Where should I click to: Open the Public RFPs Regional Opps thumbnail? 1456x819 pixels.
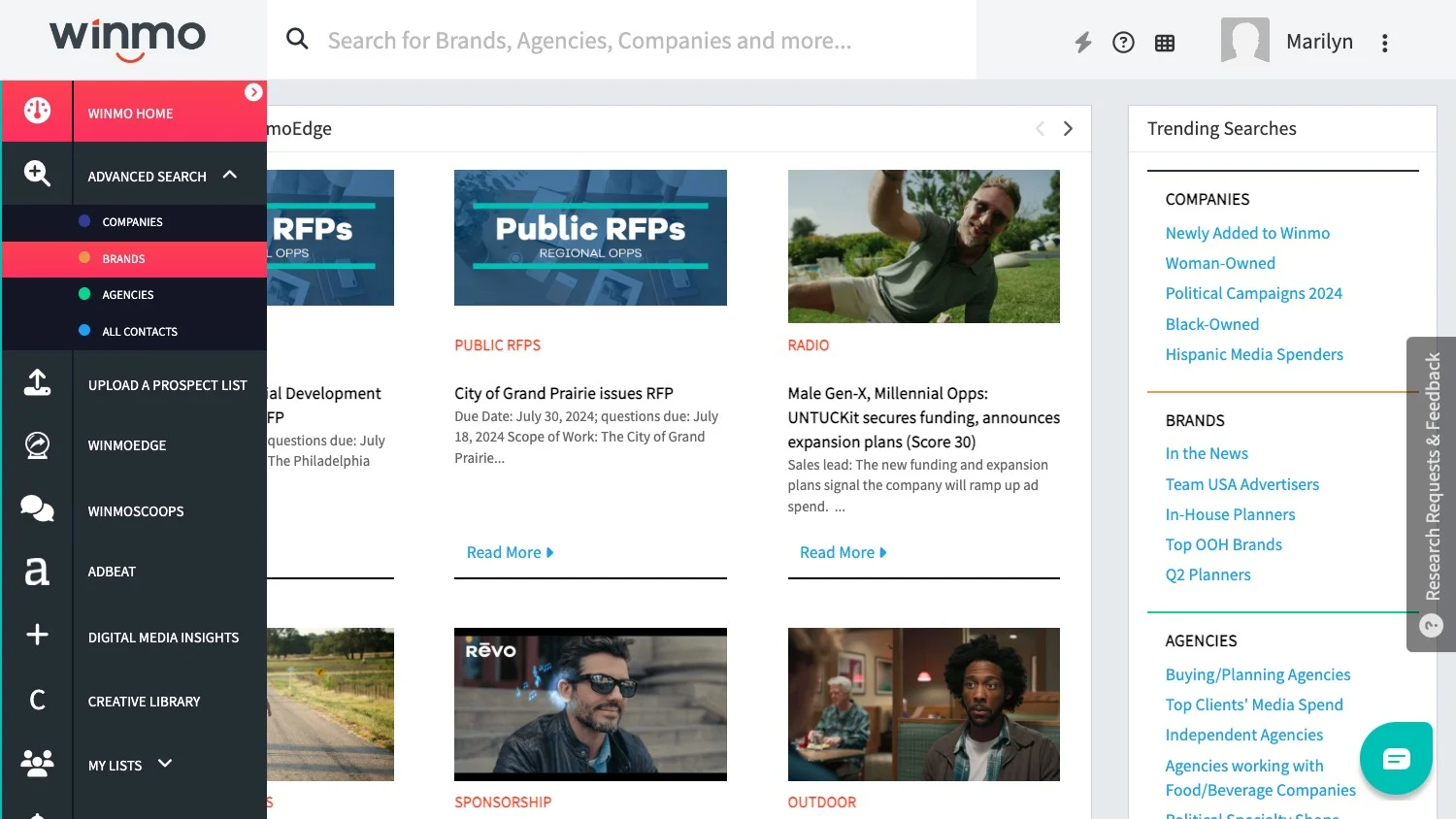(x=590, y=238)
